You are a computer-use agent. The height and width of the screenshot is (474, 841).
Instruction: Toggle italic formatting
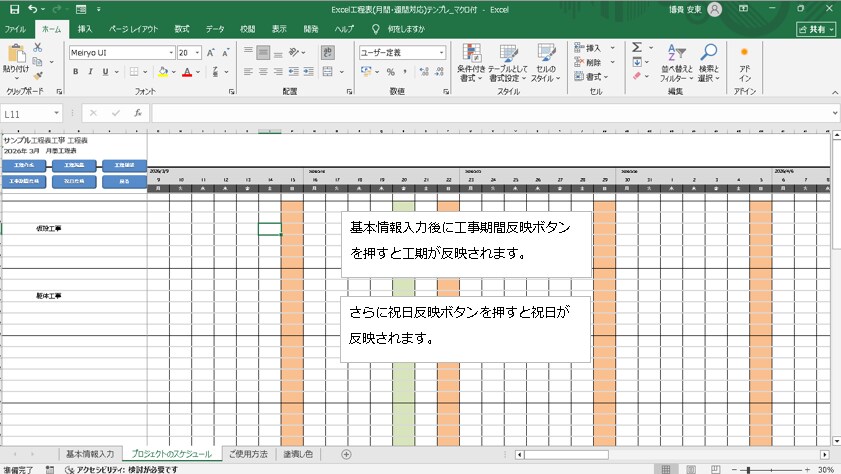(x=90, y=71)
